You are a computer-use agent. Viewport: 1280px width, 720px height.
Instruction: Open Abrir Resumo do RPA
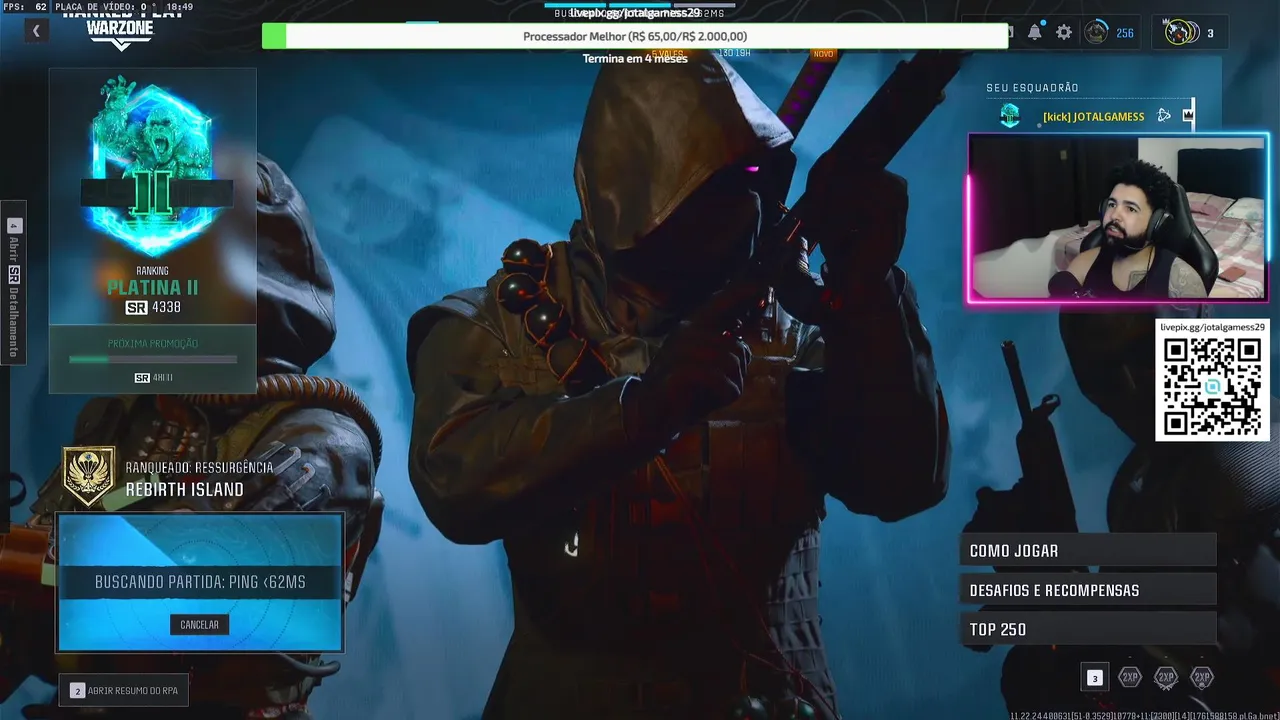click(x=125, y=690)
